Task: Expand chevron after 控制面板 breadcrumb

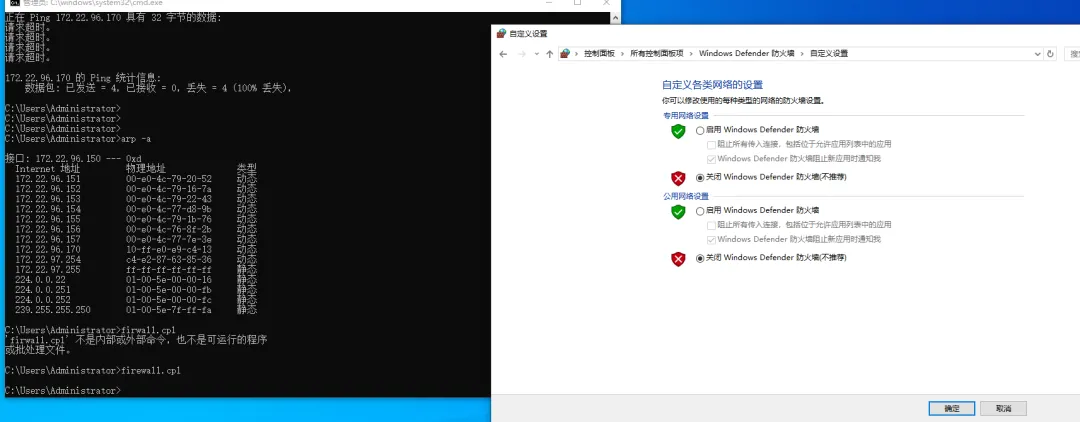Action: (622, 54)
